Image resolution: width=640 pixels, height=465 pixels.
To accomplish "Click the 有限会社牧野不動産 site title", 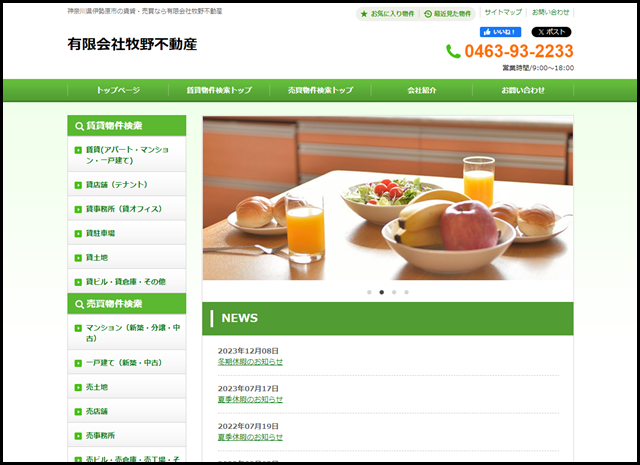I will 132,44.
